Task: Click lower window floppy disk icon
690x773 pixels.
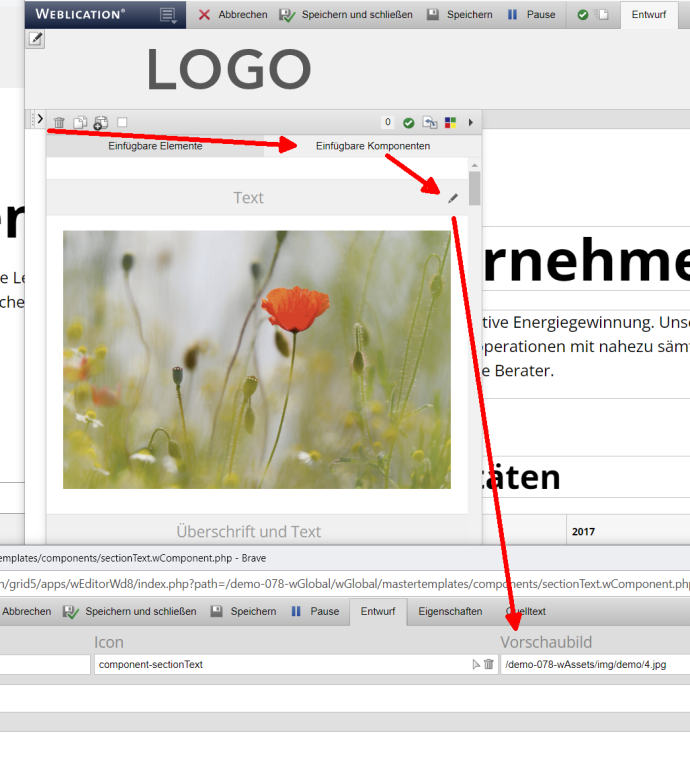Action: coord(216,611)
